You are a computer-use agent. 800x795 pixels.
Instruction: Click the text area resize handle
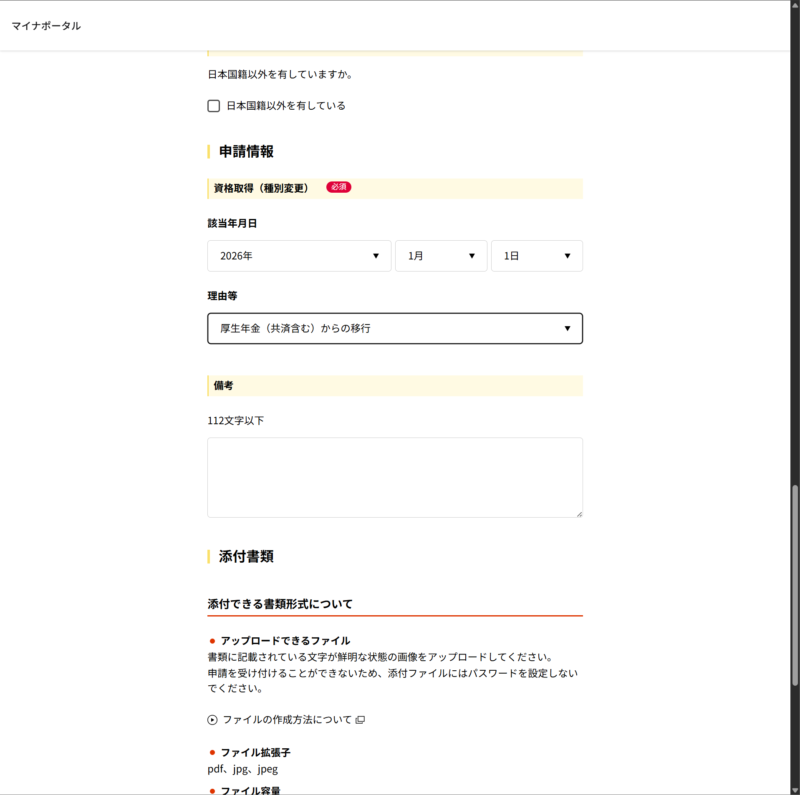coord(578,513)
